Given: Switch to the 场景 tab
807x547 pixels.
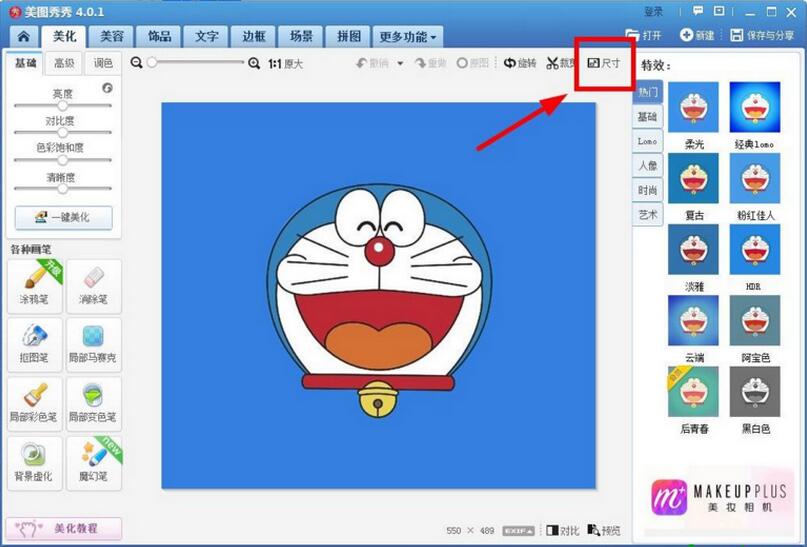Looking at the screenshot, I should pos(301,37).
